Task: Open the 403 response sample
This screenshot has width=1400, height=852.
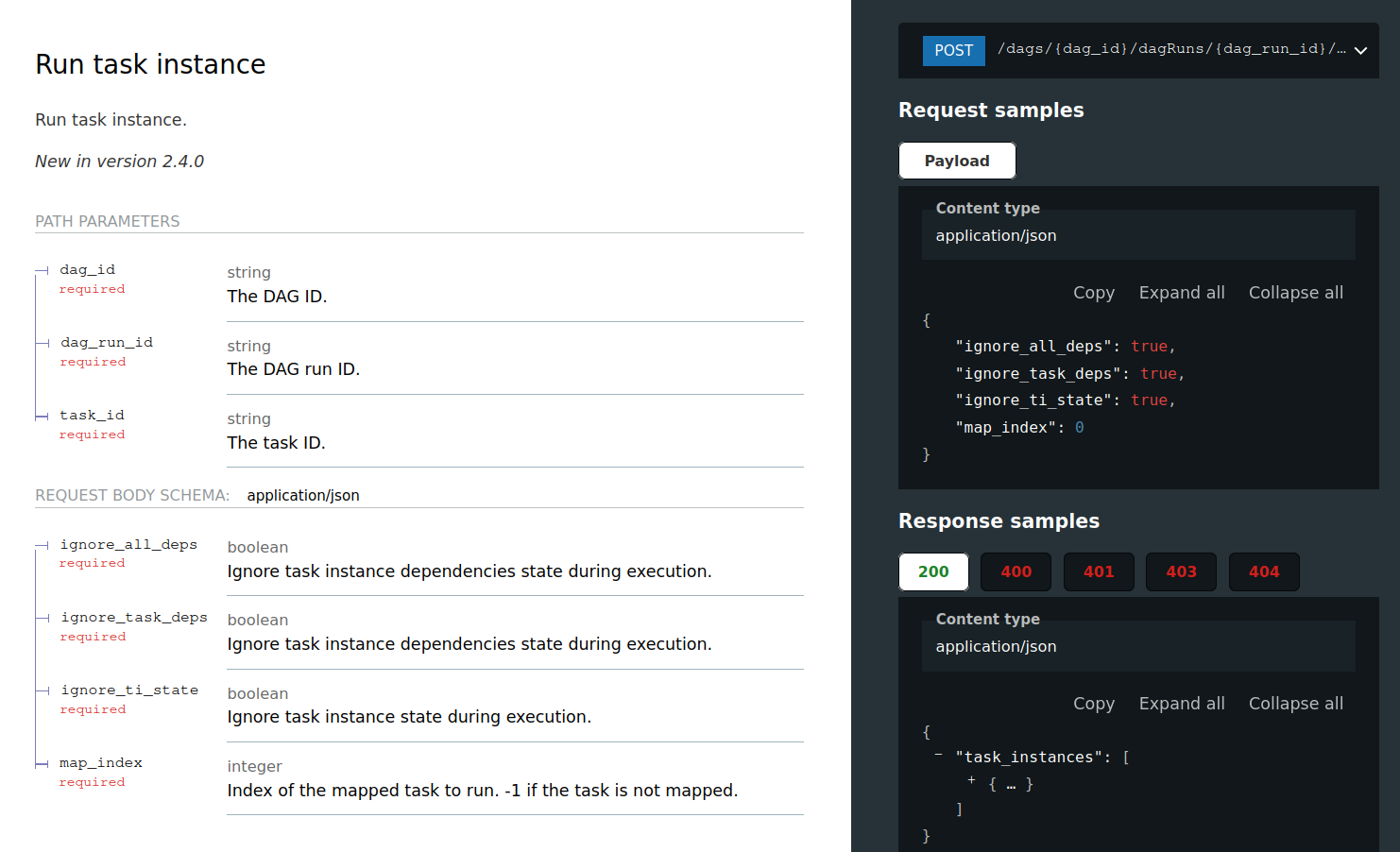Action: click(x=1181, y=571)
